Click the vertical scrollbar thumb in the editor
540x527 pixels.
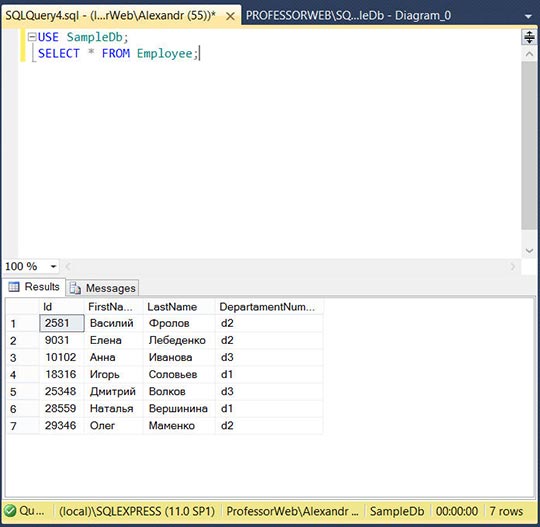(529, 145)
